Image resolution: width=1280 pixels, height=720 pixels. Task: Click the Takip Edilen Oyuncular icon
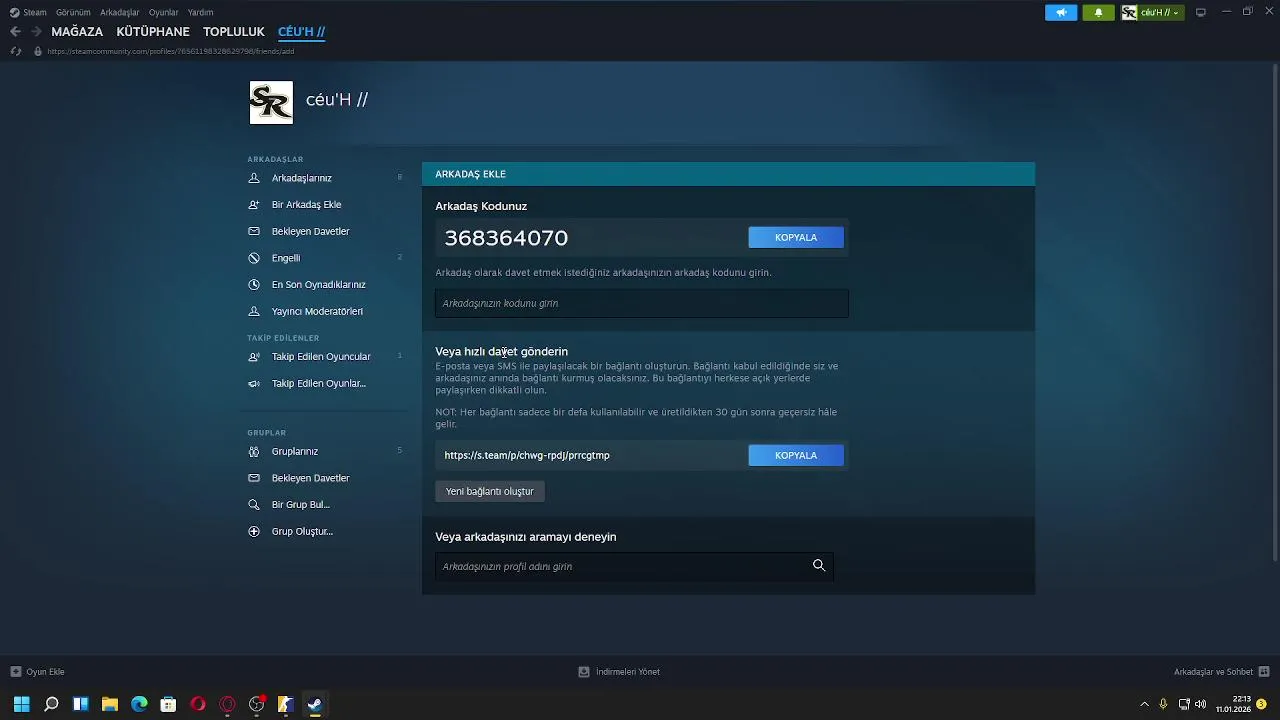pyautogui.click(x=254, y=357)
